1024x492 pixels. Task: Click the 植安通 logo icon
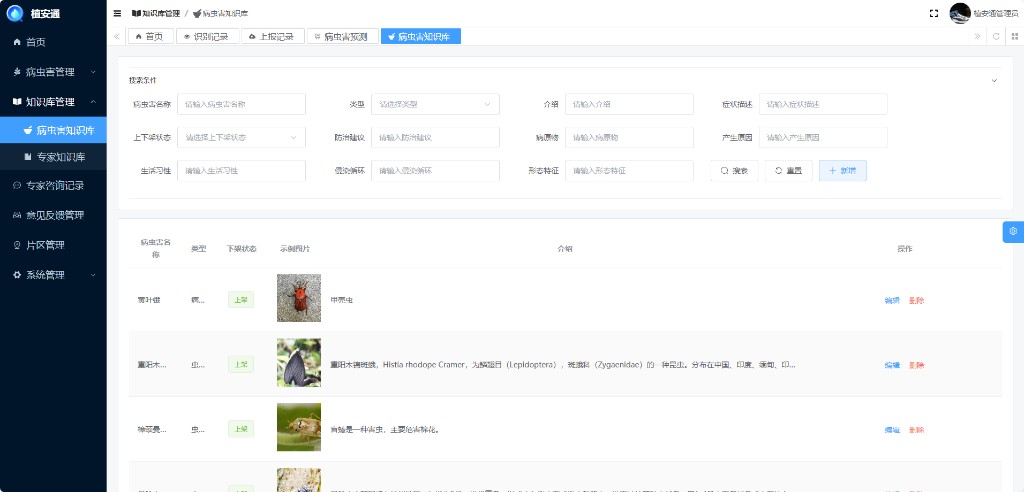15,12
